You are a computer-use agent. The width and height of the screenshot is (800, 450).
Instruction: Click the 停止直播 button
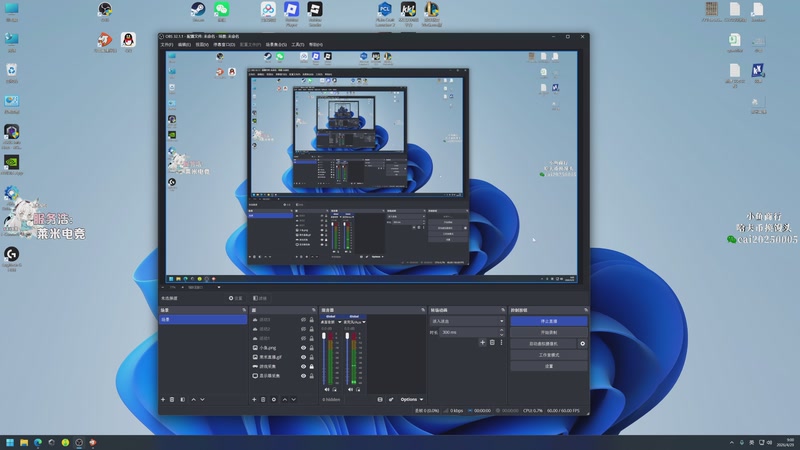(548, 321)
